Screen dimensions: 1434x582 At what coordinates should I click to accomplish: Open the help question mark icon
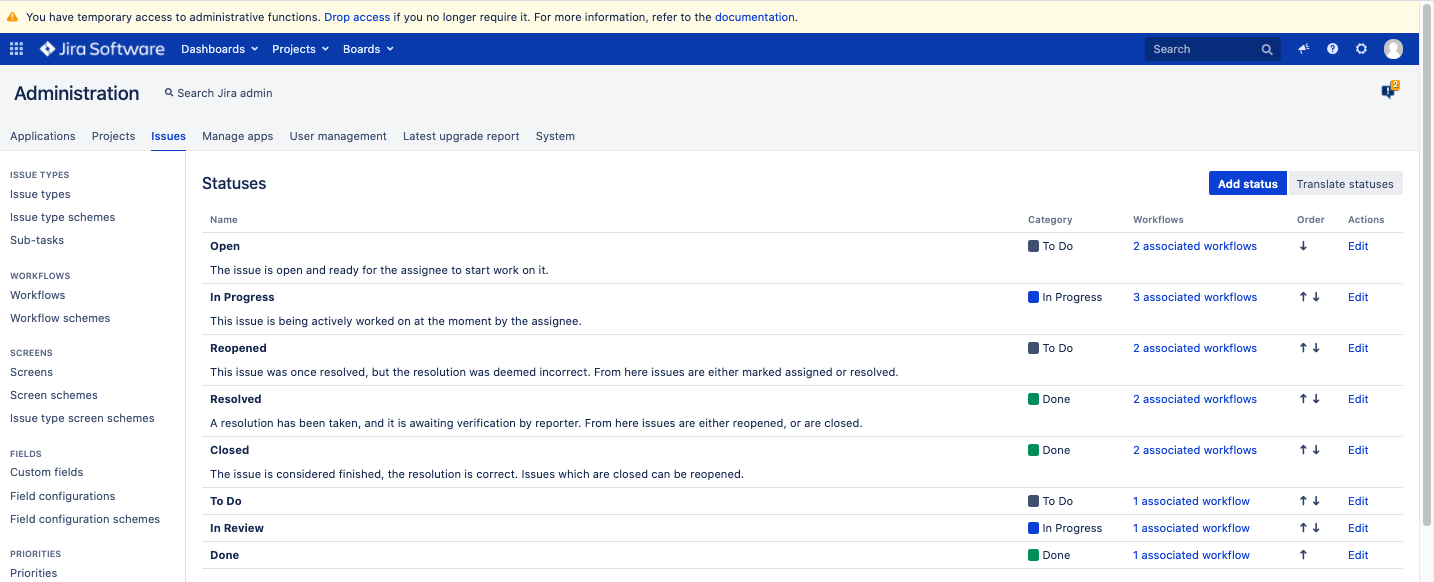click(1332, 49)
